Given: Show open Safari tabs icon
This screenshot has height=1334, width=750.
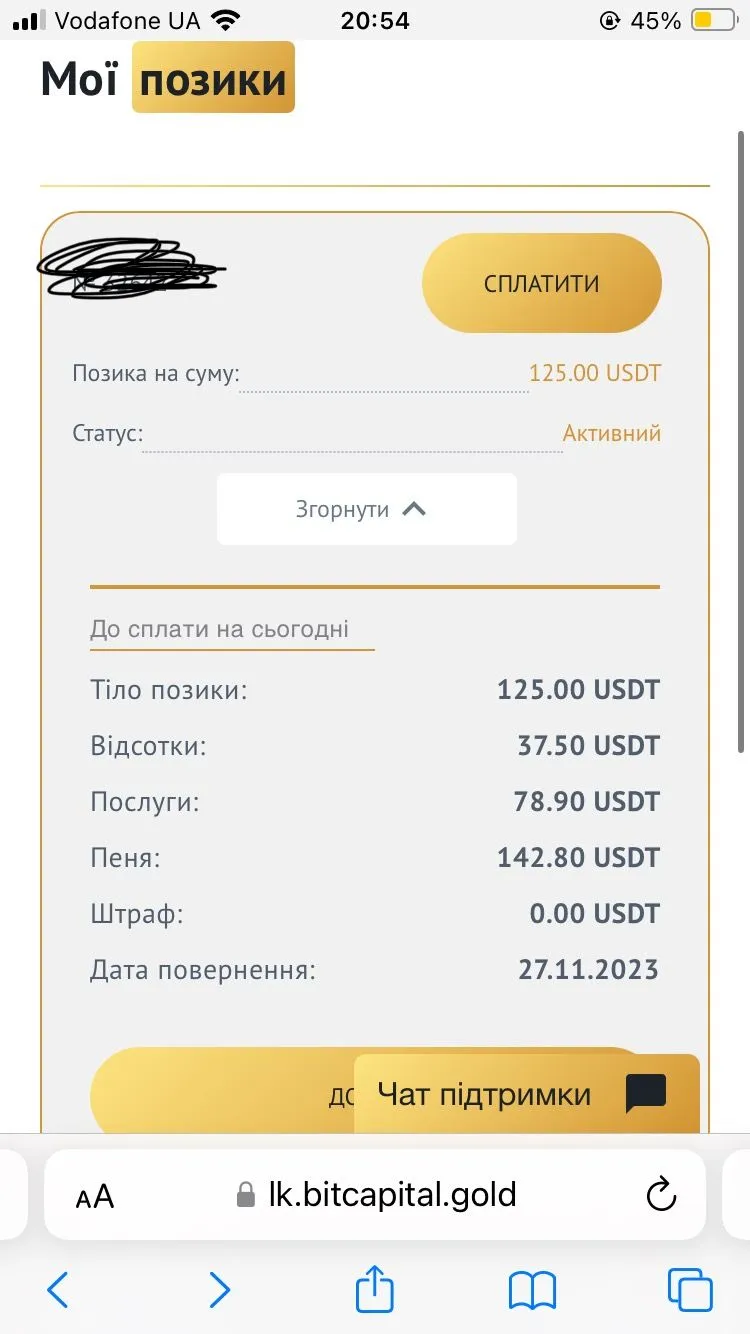Looking at the screenshot, I should (x=690, y=1289).
